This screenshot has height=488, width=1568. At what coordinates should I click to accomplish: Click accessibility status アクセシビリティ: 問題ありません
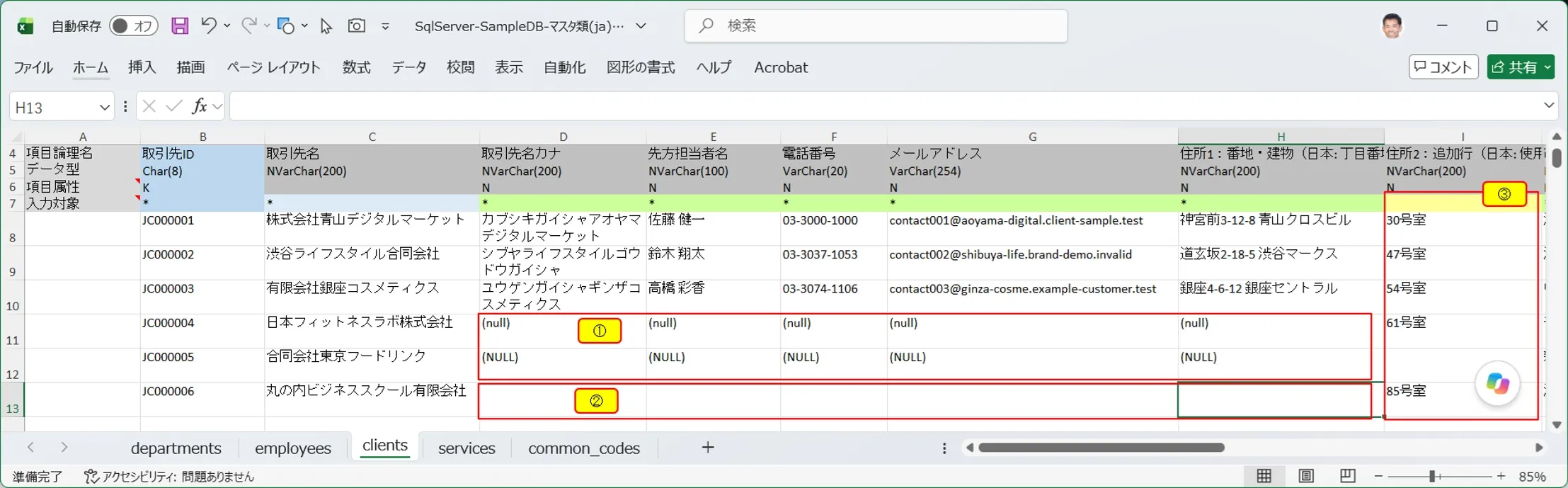[168, 477]
